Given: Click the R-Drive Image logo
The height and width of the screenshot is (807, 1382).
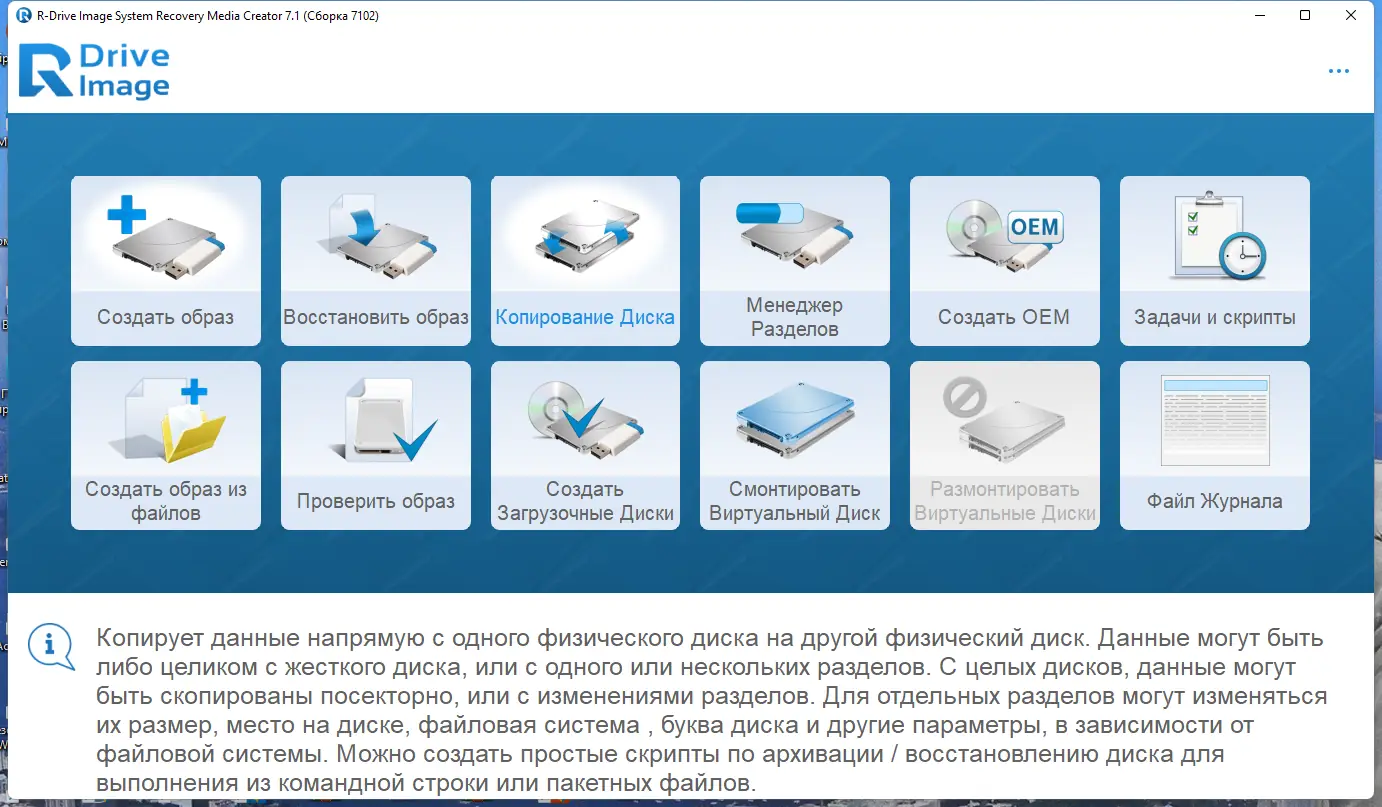Looking at the screenshot, I should coord(94,71).
